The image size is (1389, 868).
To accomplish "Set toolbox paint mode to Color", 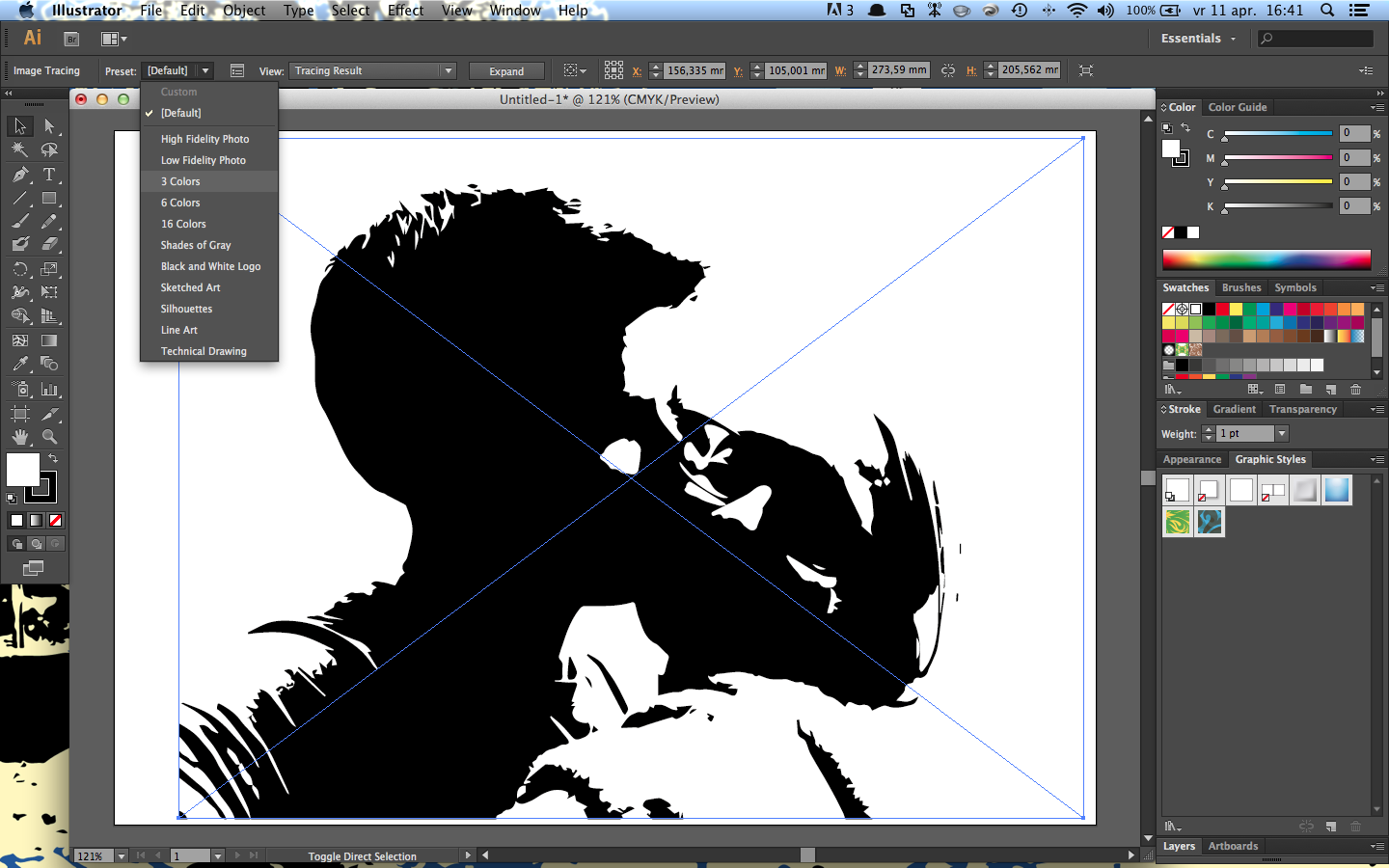I will pos(16,520).
